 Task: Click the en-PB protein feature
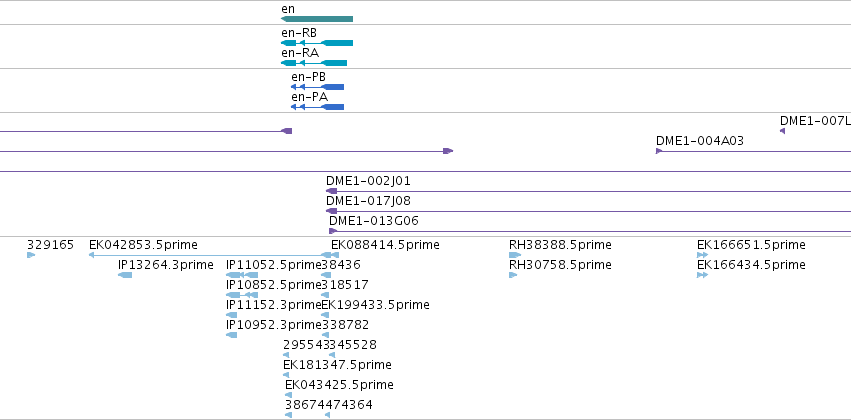(317, 87)
